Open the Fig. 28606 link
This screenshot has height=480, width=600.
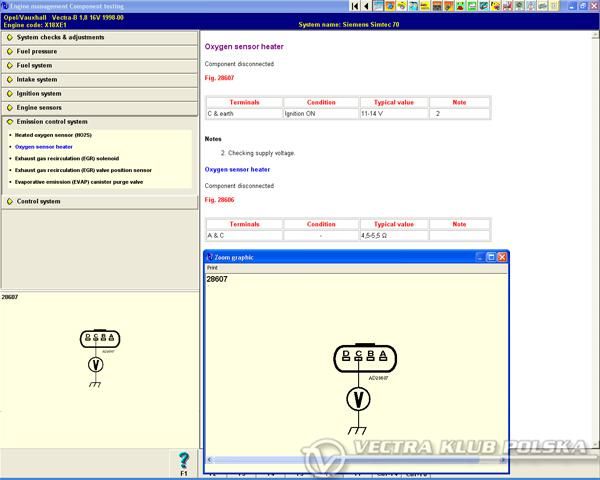pos(219,200)
